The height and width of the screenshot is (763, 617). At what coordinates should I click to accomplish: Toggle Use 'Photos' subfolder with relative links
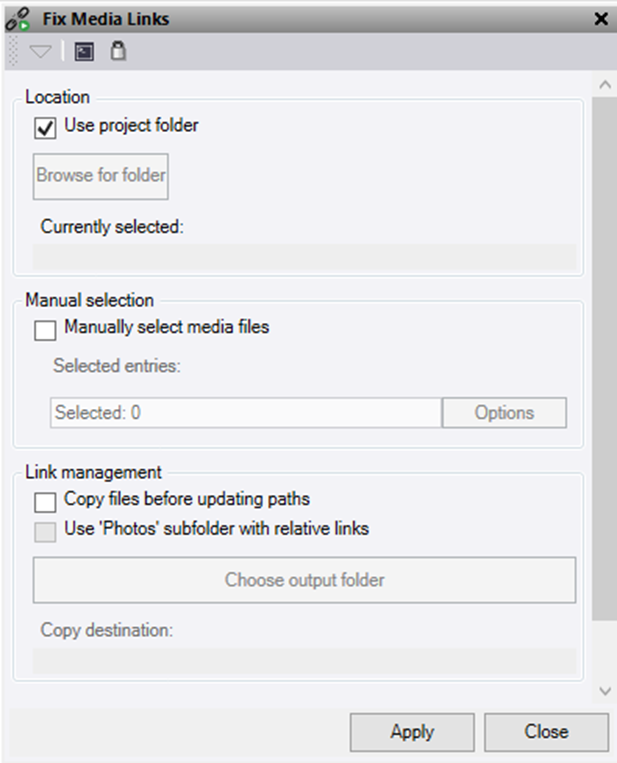coord(45,532)
